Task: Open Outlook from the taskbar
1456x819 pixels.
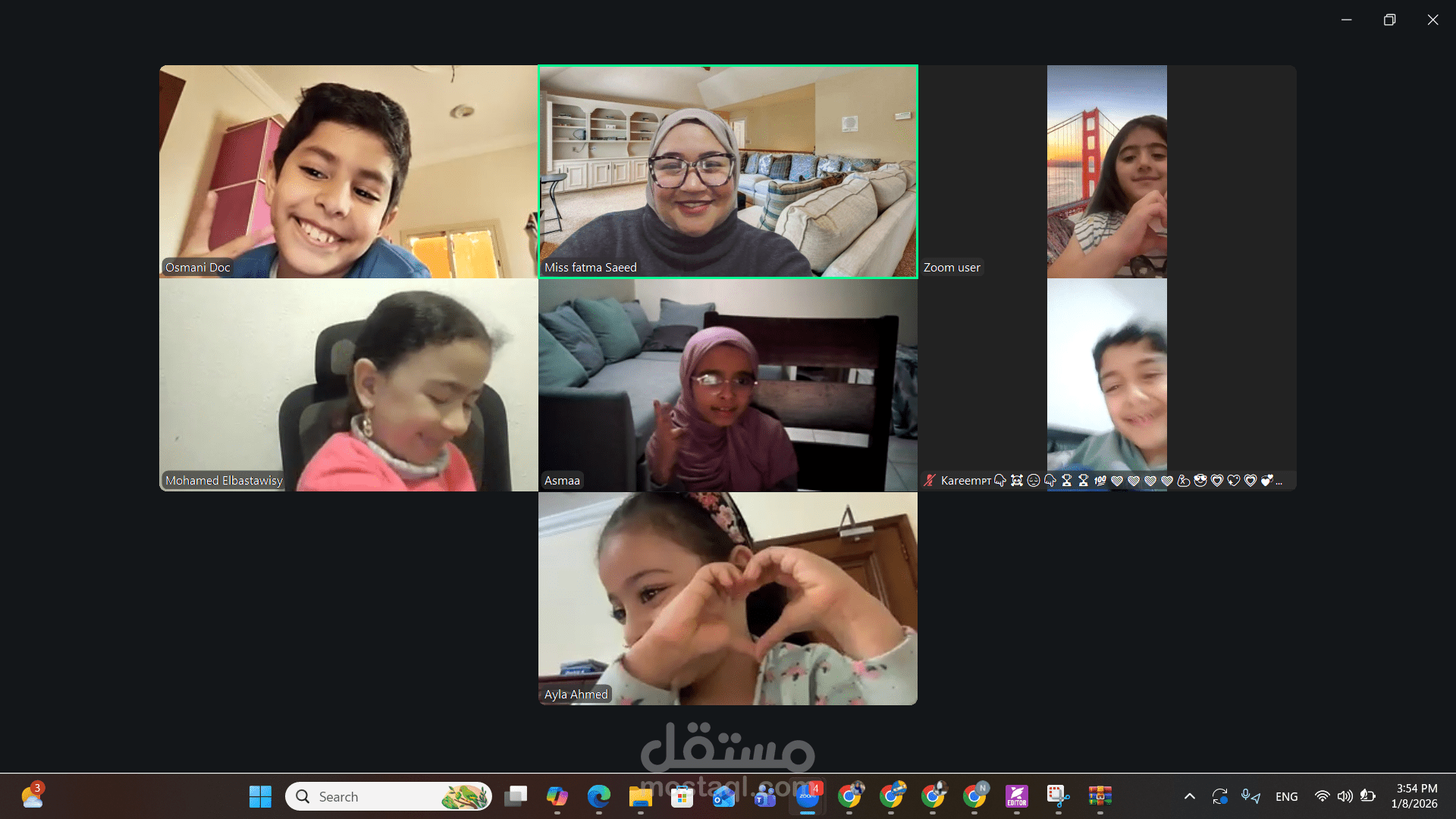Action: click(x=722, y=798)
